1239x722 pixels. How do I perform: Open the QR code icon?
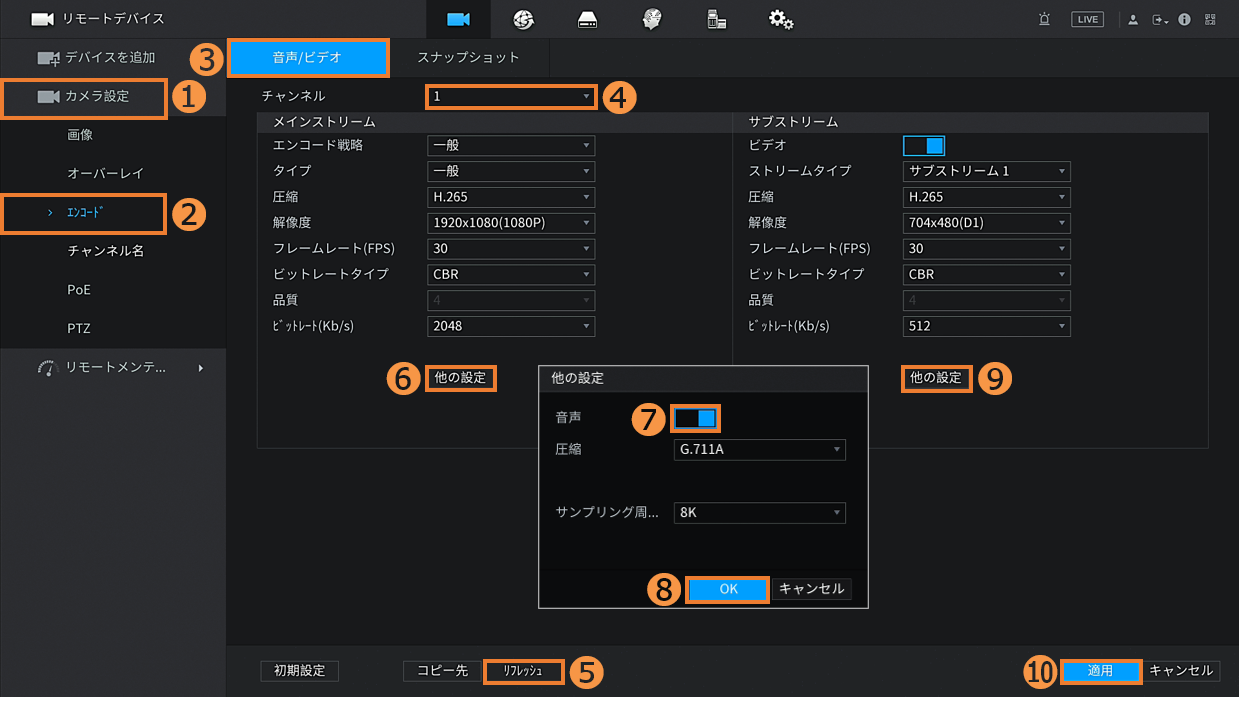coord(1210,19)
